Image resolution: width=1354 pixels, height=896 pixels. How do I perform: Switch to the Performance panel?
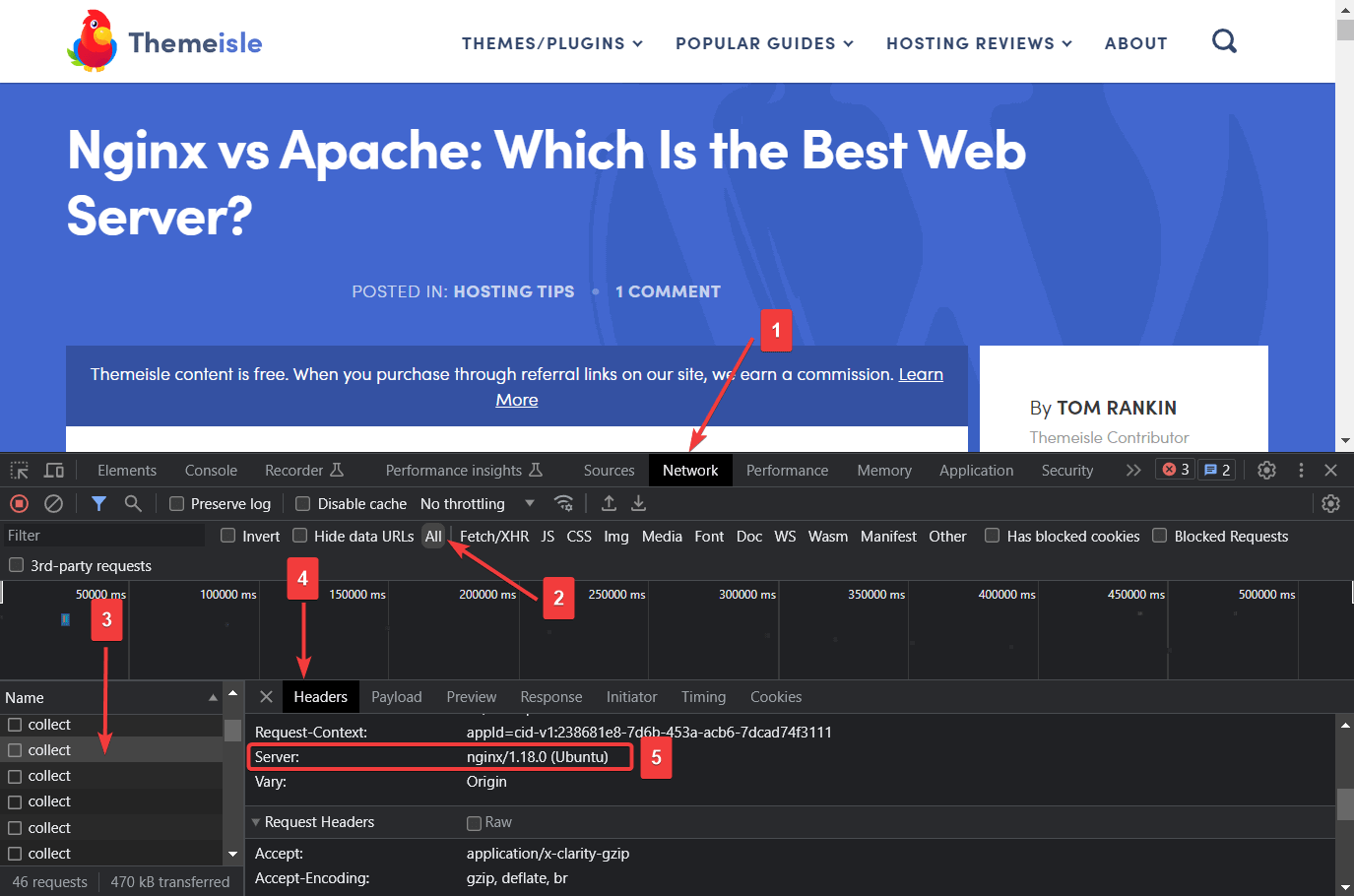(787, 470)
